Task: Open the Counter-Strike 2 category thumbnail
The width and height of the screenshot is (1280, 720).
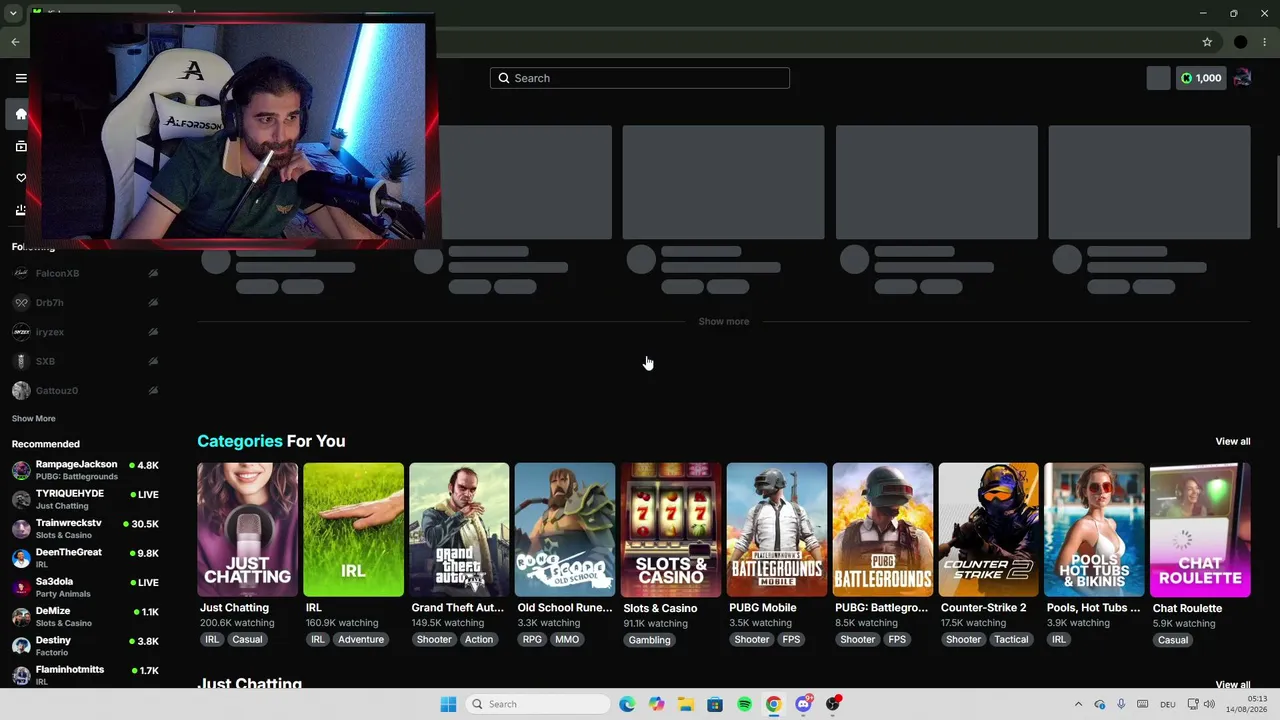Action: click(989, 530)
